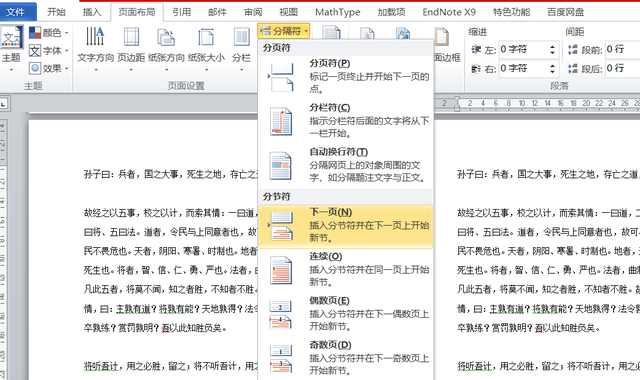Click the odd page icon beside 奇数页(D)
This screenshot has height=380, width=640.
pyautogui.click(x=281, y=359)
